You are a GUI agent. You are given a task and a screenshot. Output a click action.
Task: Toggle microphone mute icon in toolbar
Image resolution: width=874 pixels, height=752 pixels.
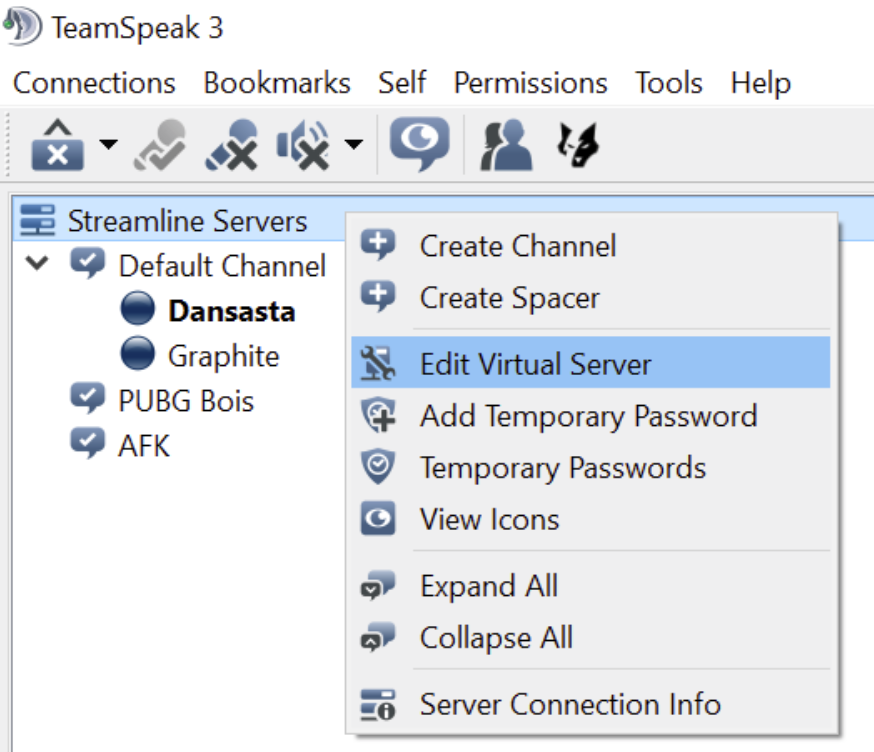coord(232,145)
